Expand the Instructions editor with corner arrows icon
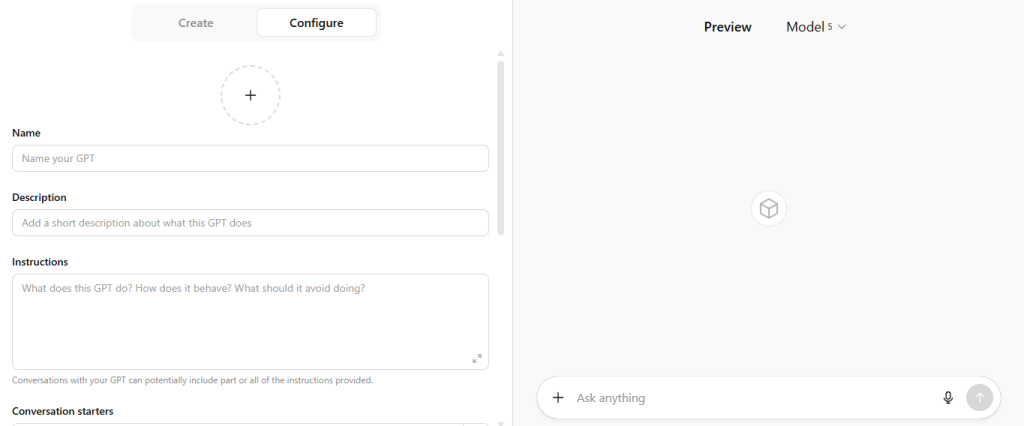 [x=477, y=358]
